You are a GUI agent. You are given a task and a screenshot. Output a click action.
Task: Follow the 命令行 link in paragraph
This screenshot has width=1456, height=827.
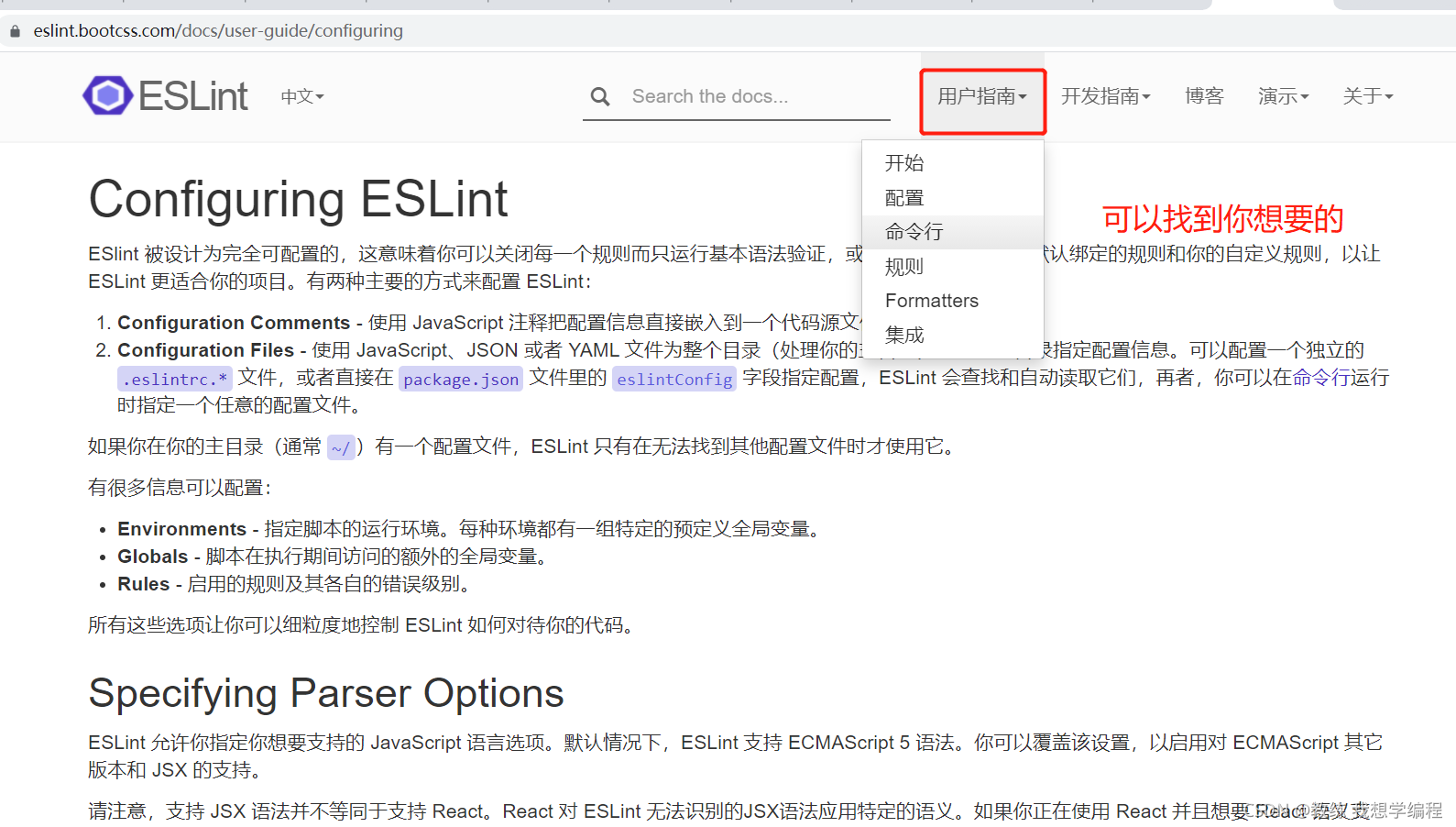click(x=1321, y=378)
